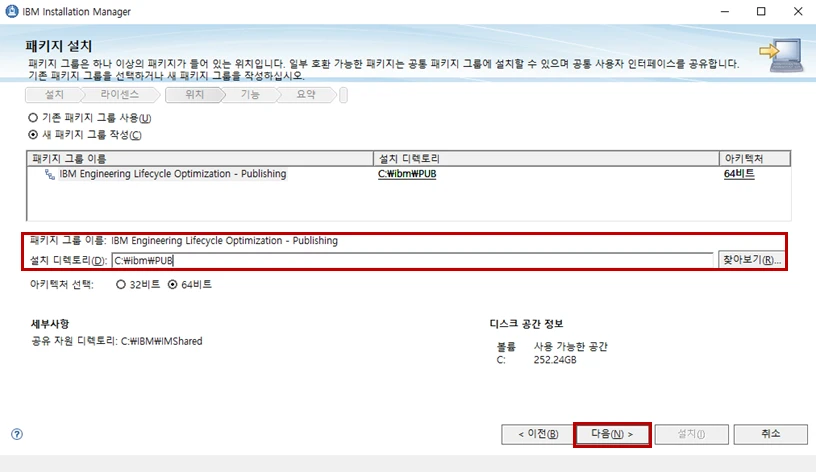
Task: Choose the 새 패키지 그룹 작성 option
Action: [x=33, y=135]
